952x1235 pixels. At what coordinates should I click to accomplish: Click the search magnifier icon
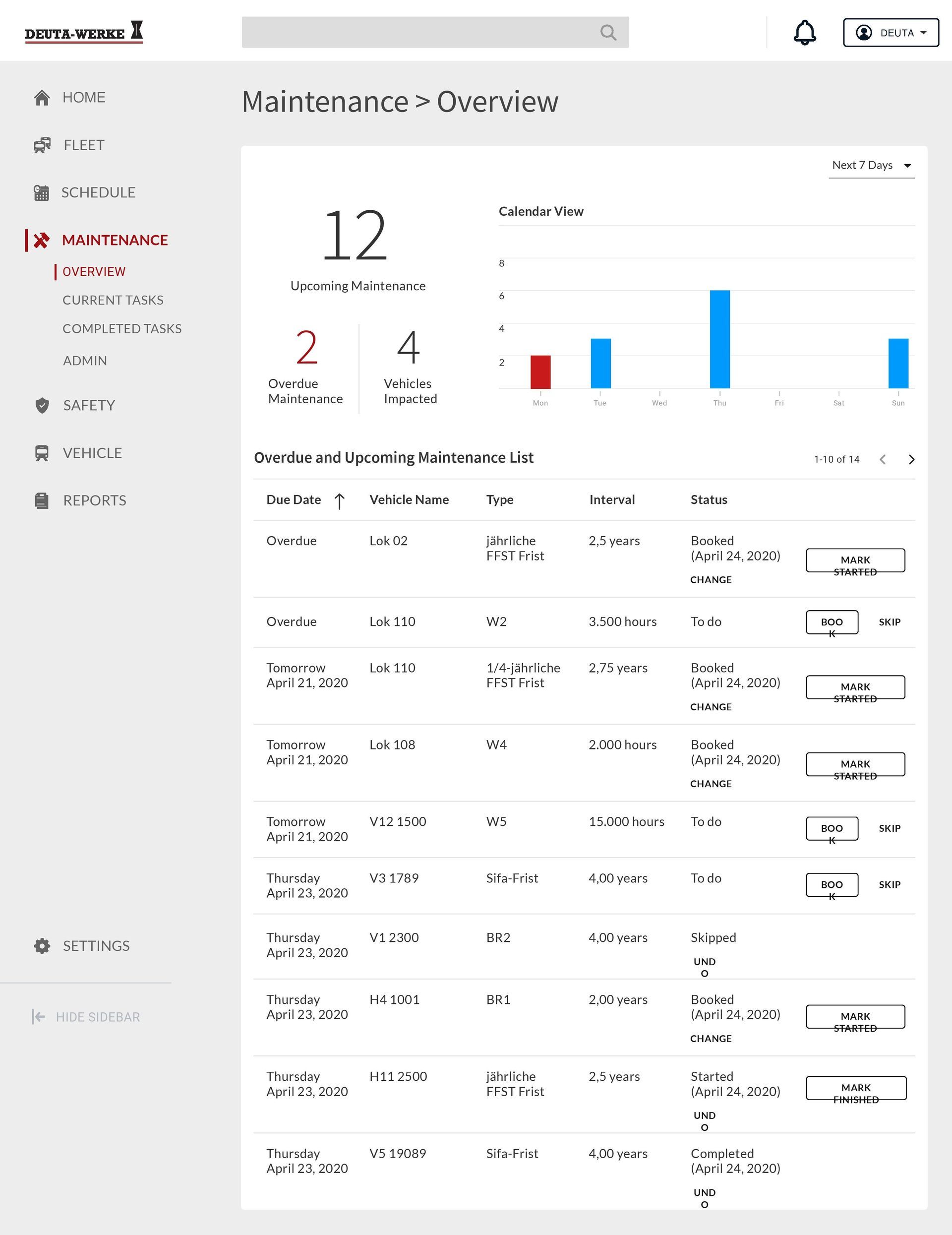(x=608, y=32)
